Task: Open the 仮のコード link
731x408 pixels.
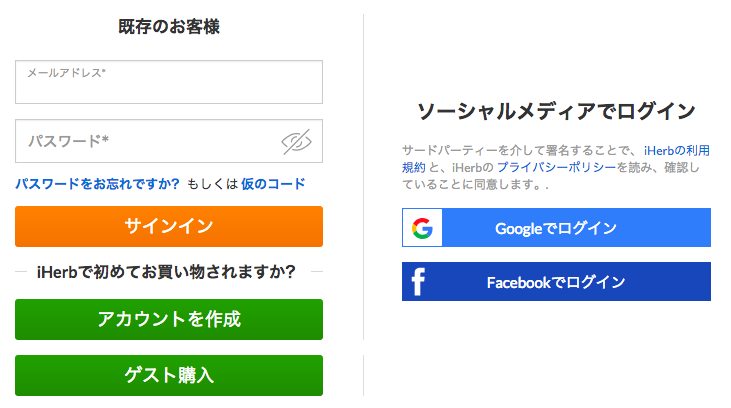Action: [273, 184]
